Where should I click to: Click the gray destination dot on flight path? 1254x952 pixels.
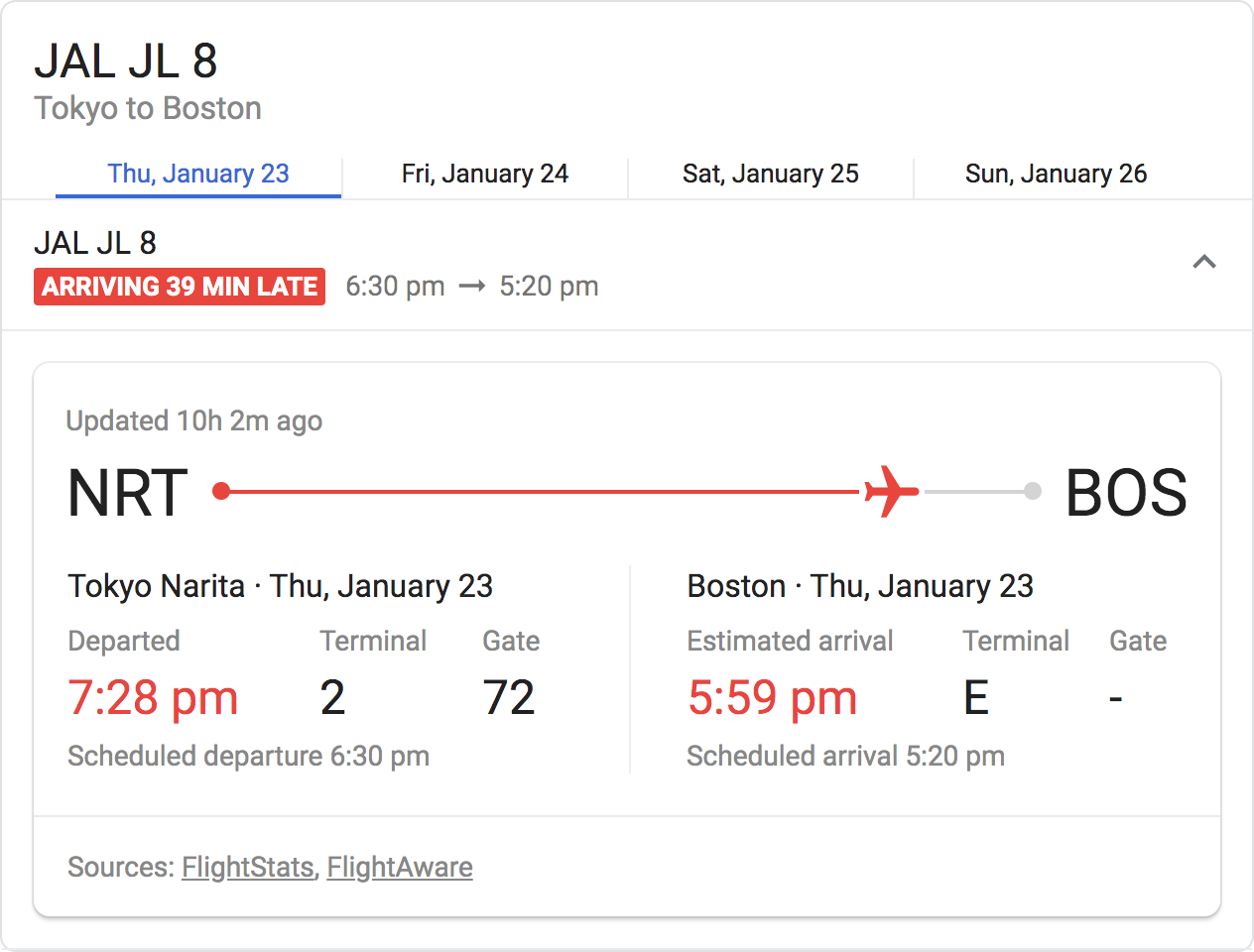pyautogui.click(x=1033, y=491)
